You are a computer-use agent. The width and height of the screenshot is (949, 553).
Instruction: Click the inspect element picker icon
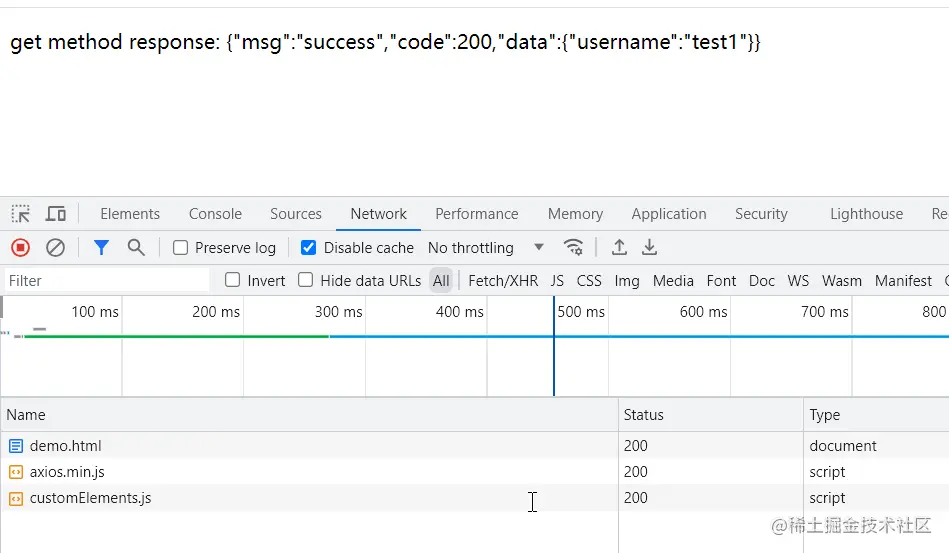coord(21,214)
